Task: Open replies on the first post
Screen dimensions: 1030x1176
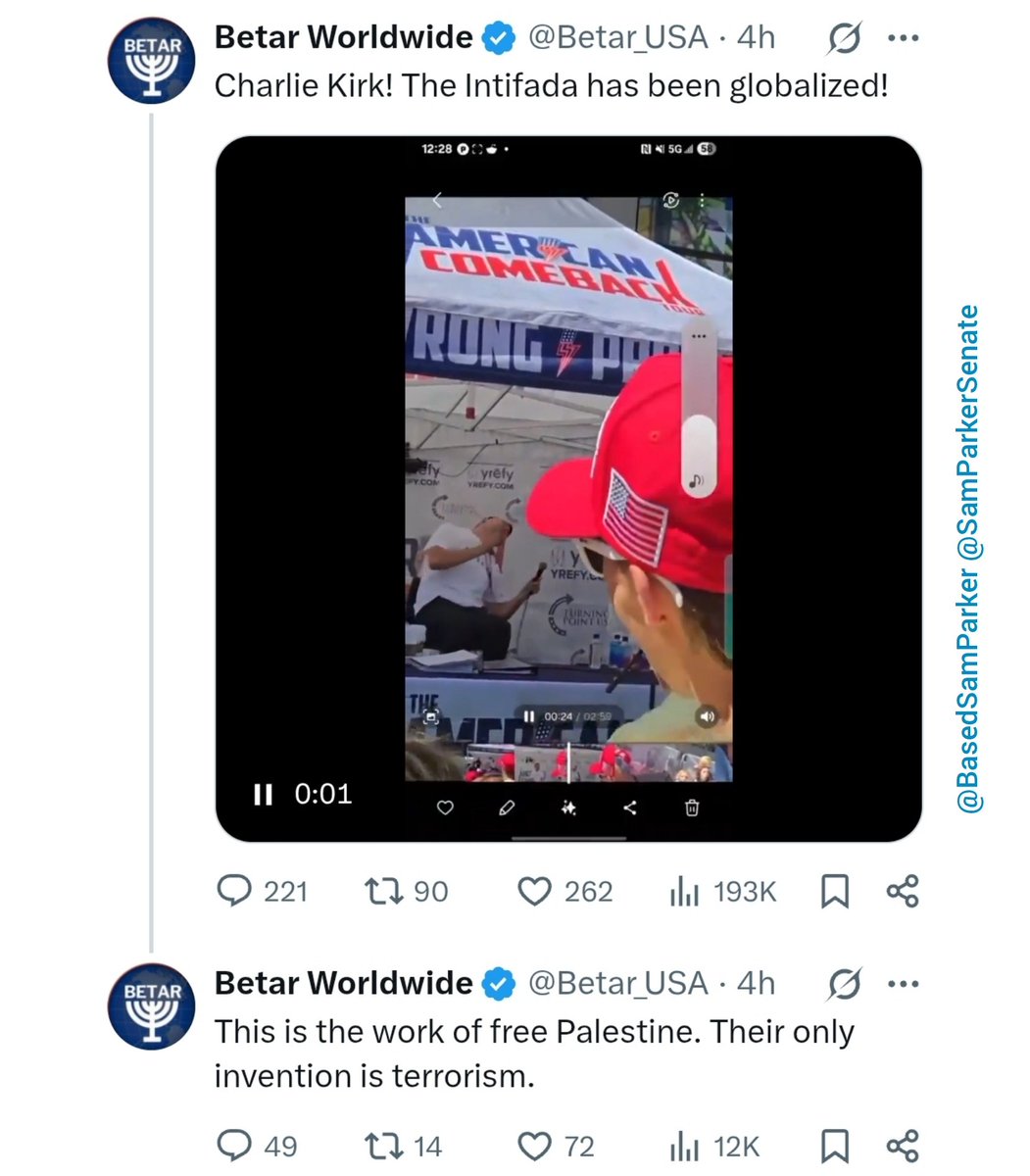Action: click(x=261, y=892)
